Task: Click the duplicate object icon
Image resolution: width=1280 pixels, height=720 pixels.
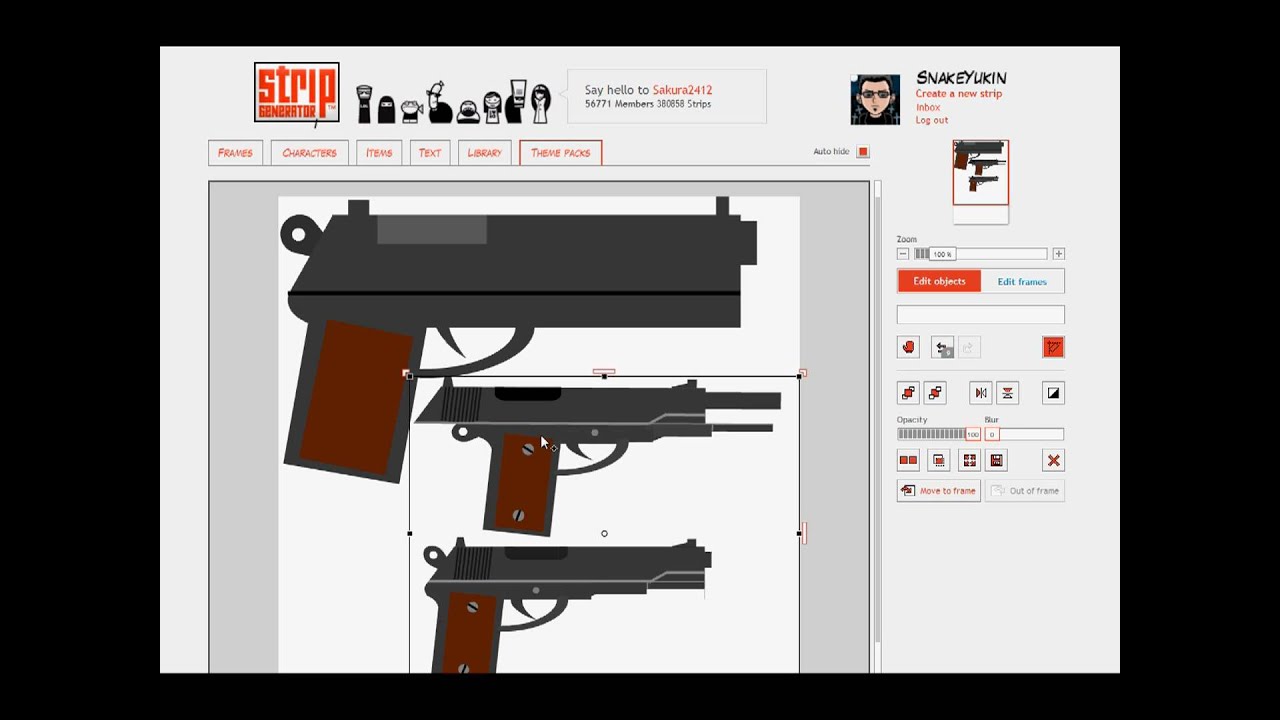Action: click(908, 460)
